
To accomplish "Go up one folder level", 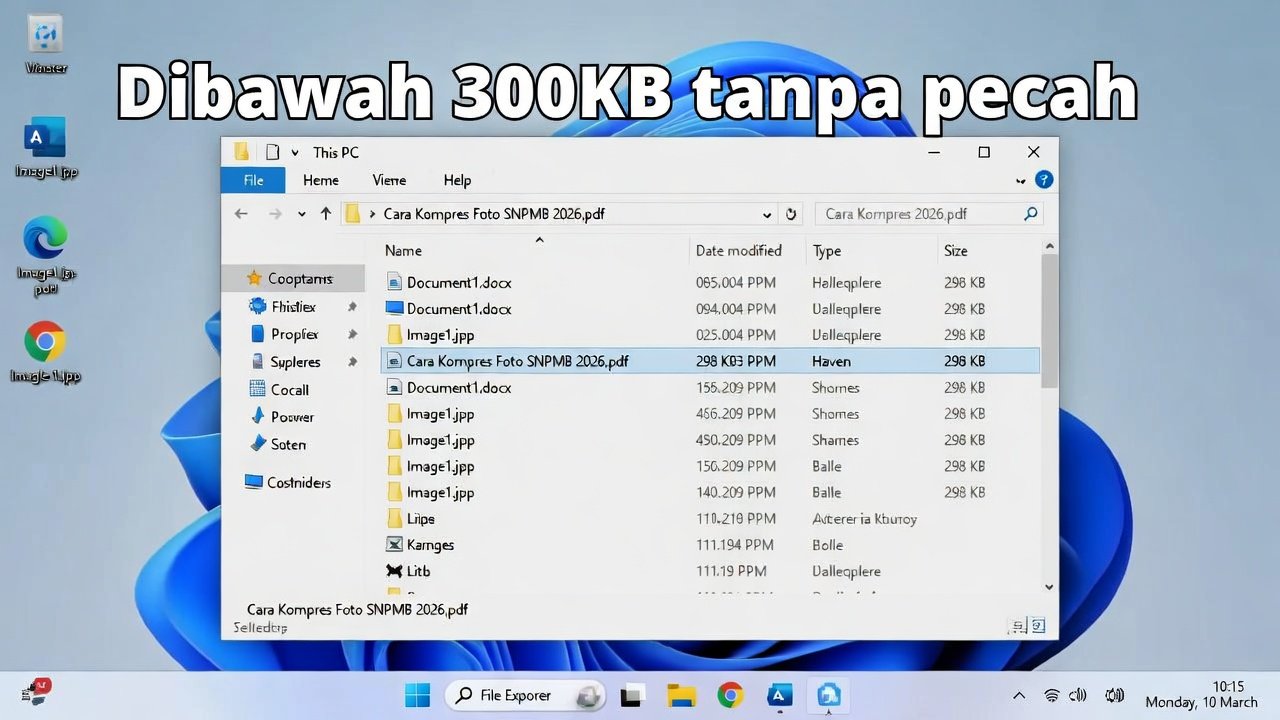I will click(x=326, y=213).
